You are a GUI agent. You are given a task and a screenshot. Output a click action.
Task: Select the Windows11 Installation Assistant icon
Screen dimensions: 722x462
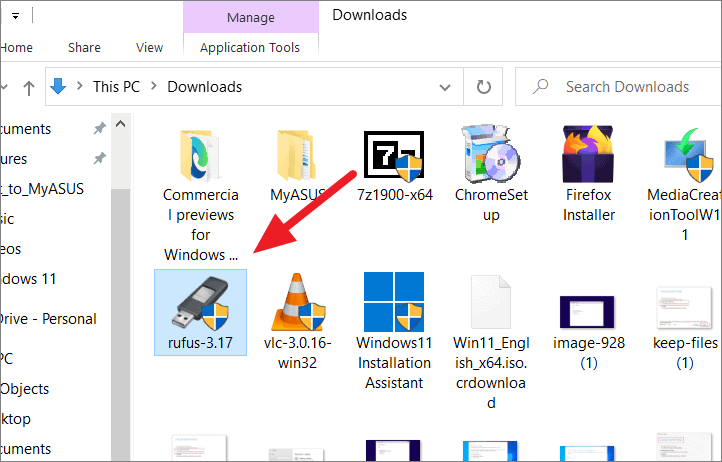[394, 302]
